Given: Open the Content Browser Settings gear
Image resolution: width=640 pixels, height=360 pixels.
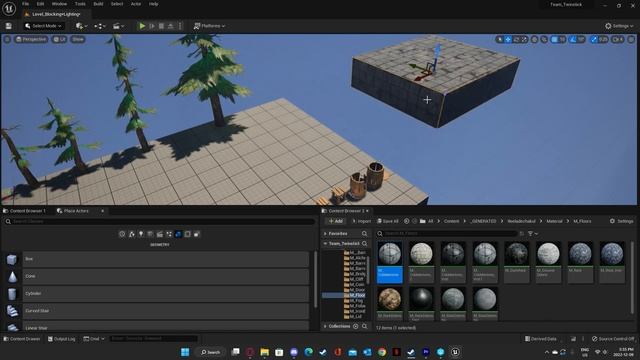Looking at the screenshot, I should point(622,221).
